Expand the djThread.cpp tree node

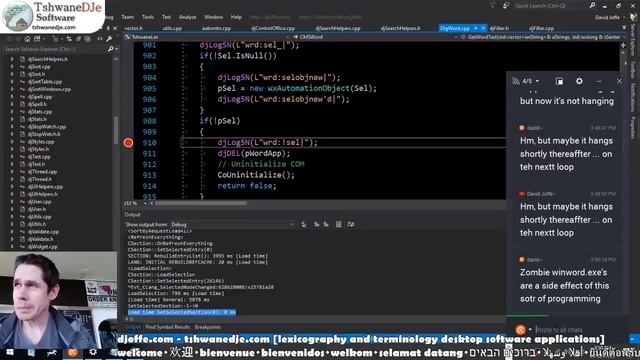coord(12,172)
